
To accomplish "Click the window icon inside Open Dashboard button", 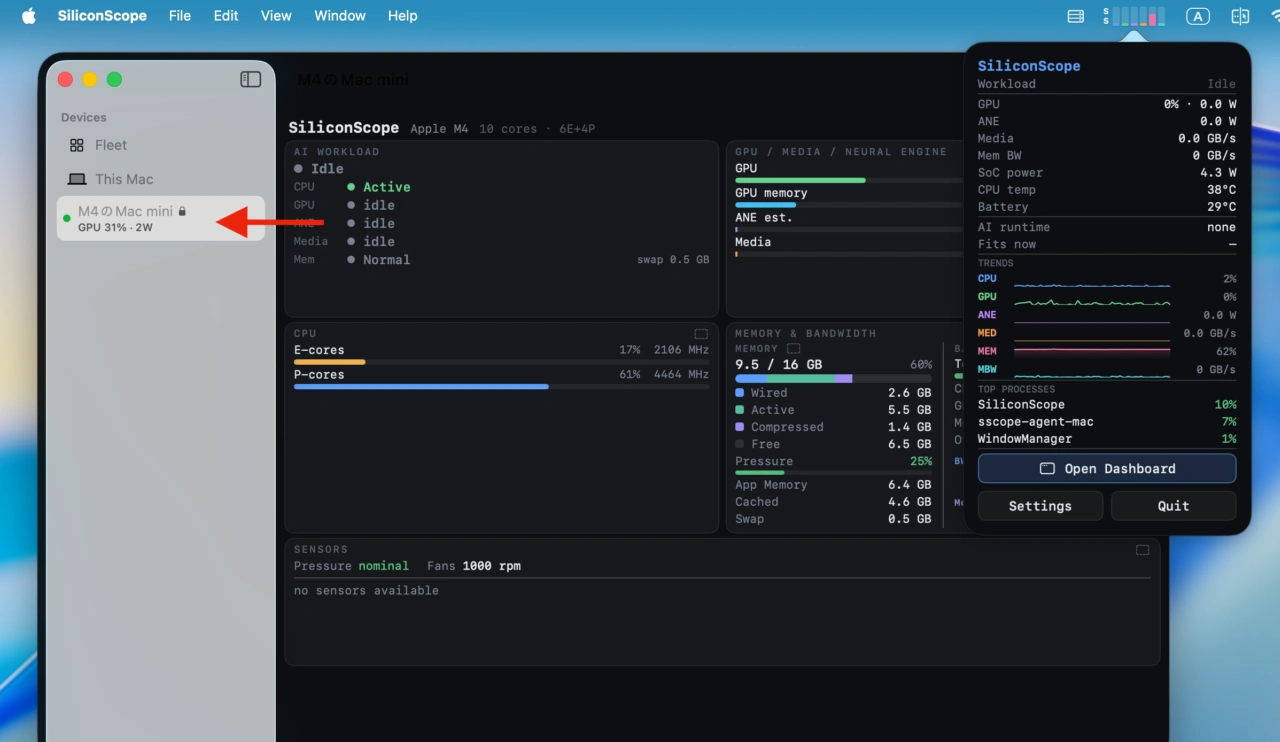I will point(1047,469).
